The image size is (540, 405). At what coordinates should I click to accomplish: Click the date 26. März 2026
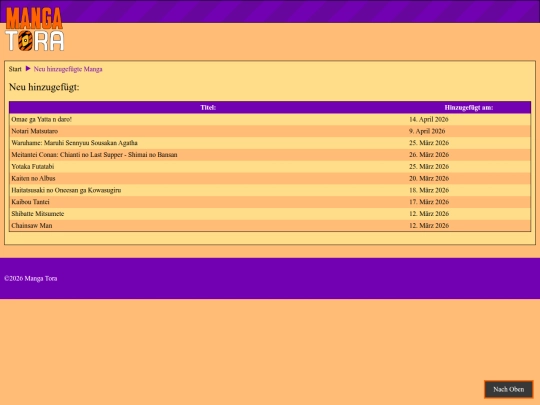coord(429,155)
